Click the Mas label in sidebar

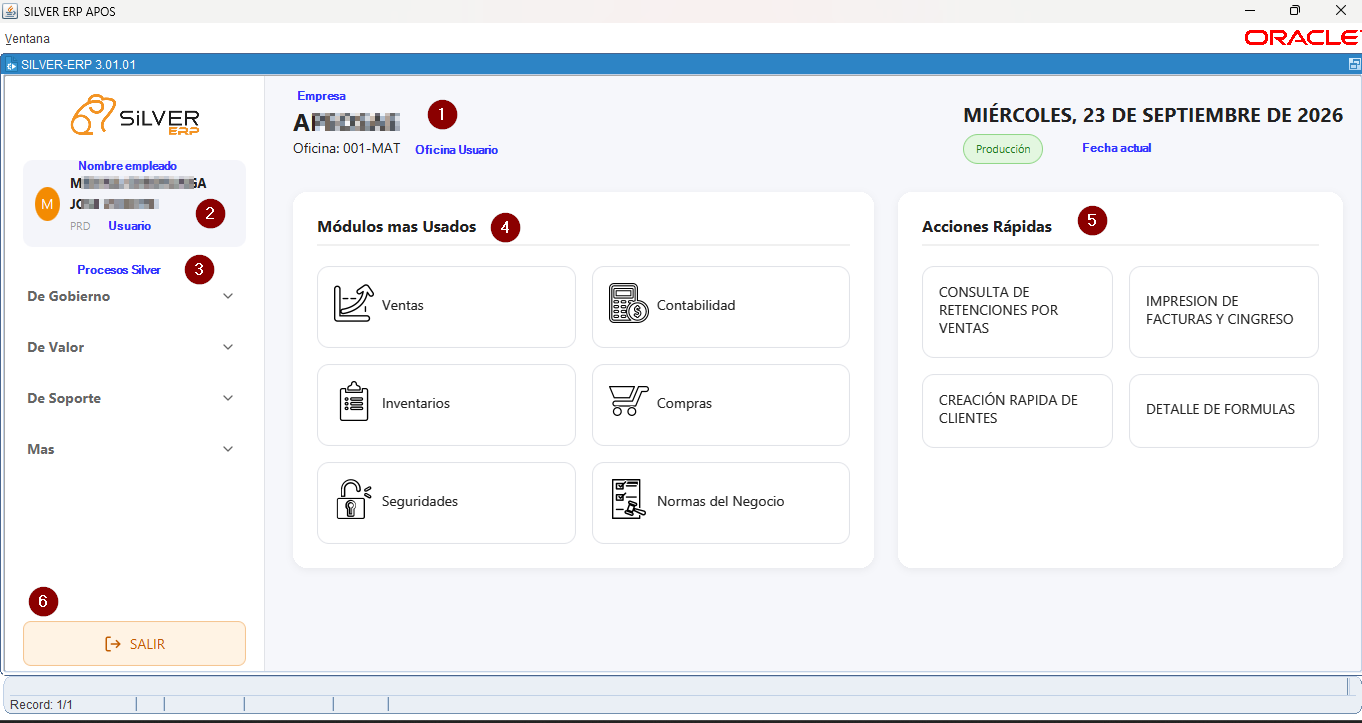click(x=41, y=449)
